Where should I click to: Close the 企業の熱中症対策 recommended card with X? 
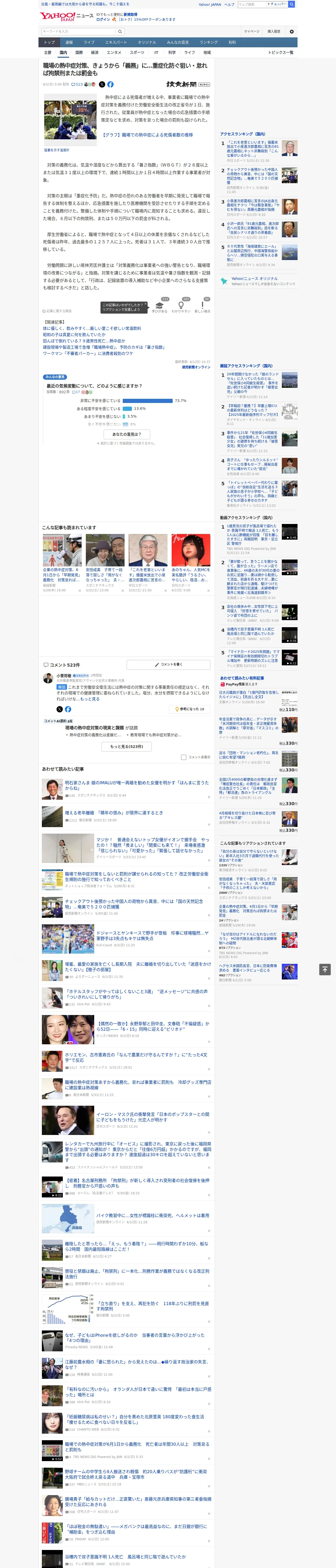(79, 590)
